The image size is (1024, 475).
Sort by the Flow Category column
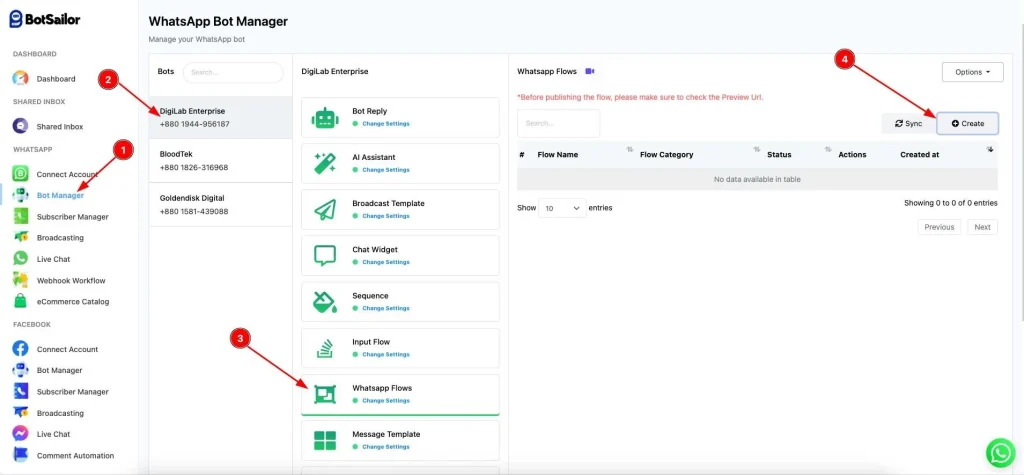point(699,154)
